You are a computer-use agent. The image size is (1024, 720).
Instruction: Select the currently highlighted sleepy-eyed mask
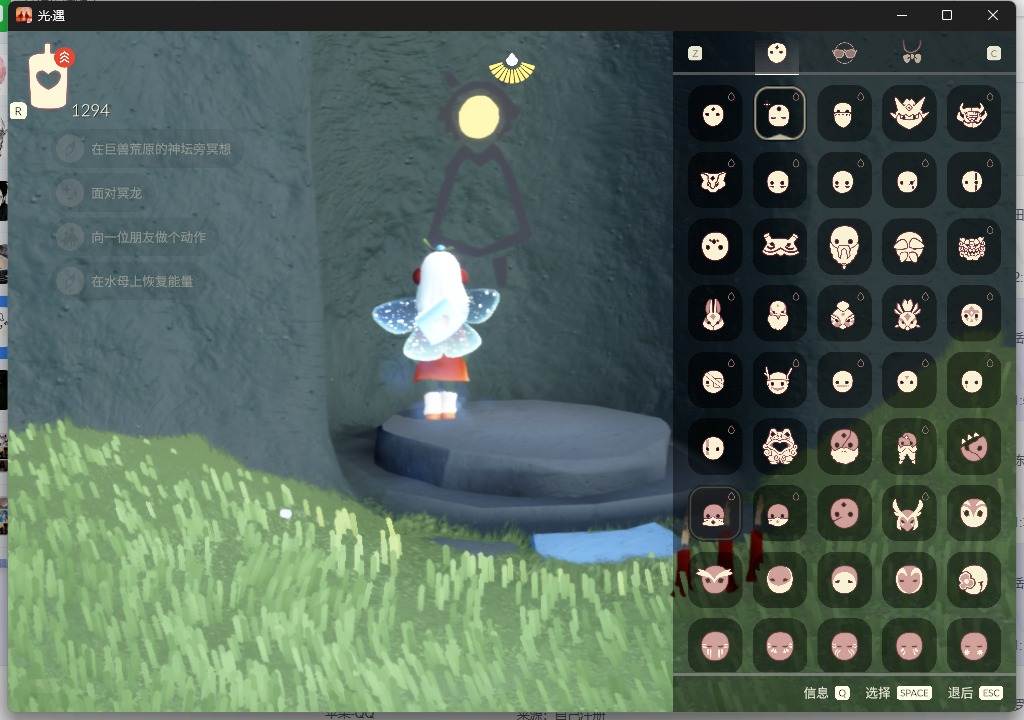pos(779,114)
